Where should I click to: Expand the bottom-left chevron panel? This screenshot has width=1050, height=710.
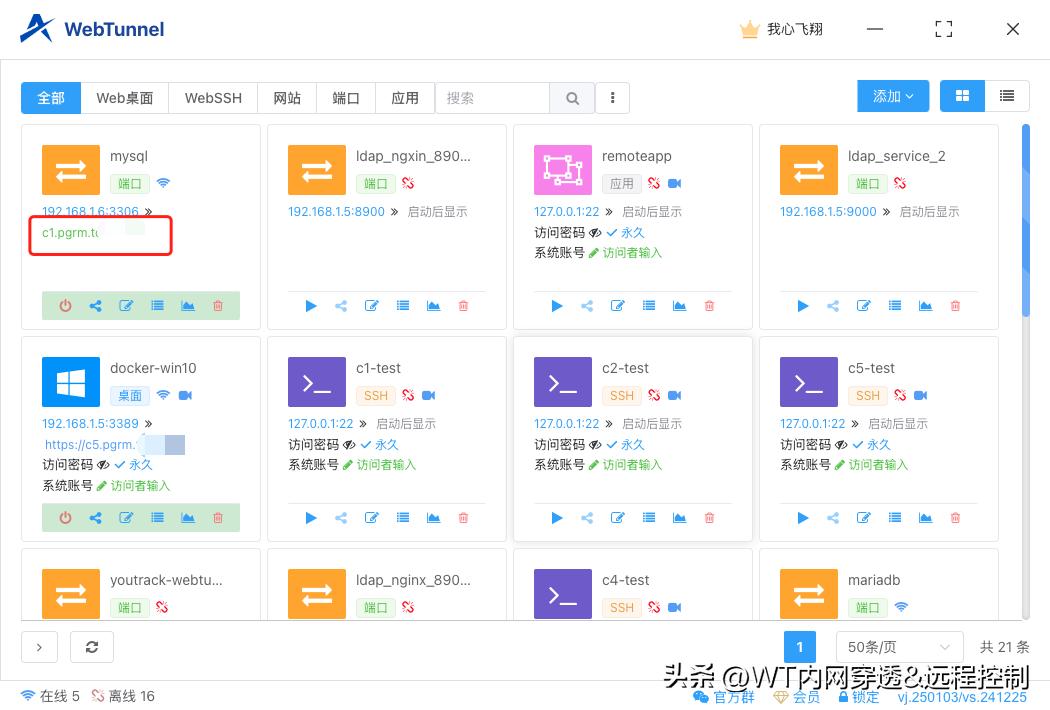(39, 647)
